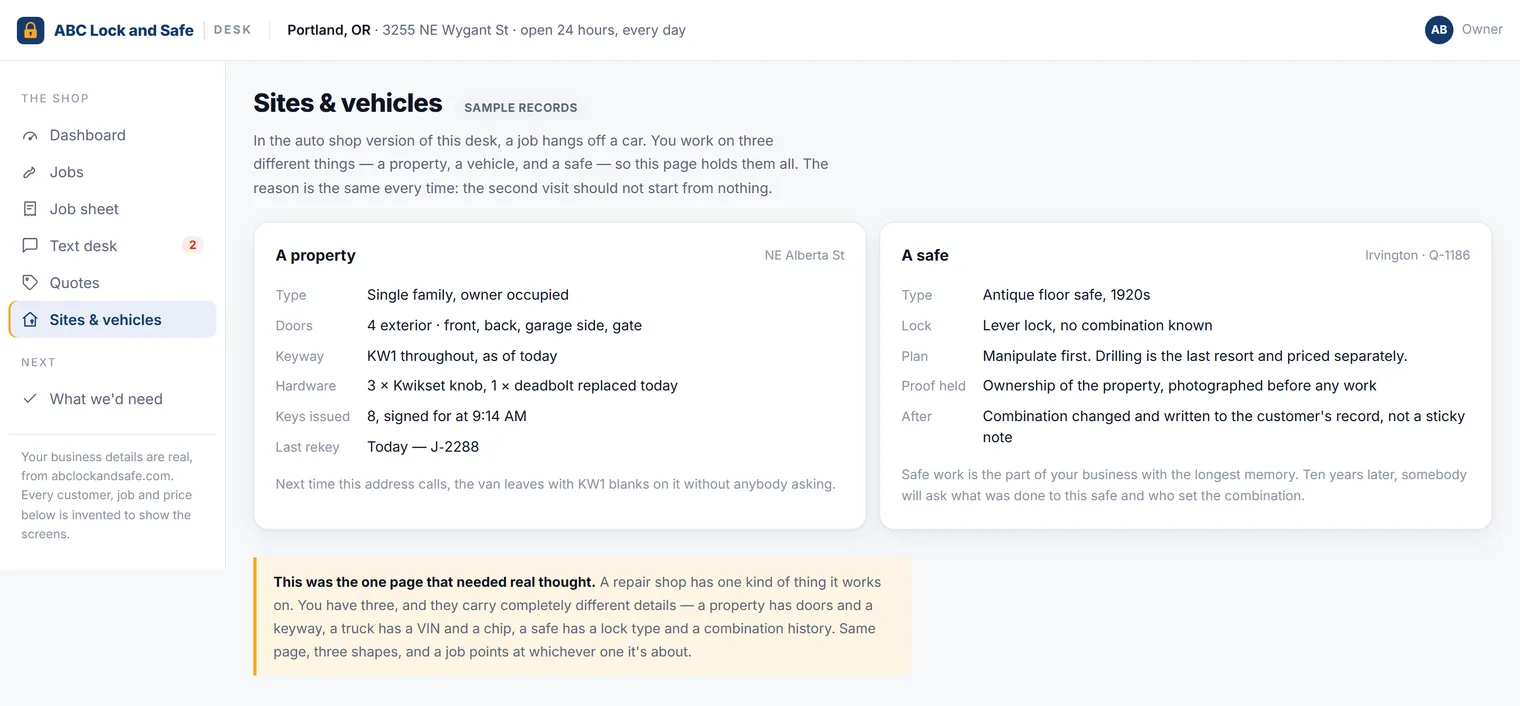
Task: Open the A safe card heading
Action: point(925,255)
